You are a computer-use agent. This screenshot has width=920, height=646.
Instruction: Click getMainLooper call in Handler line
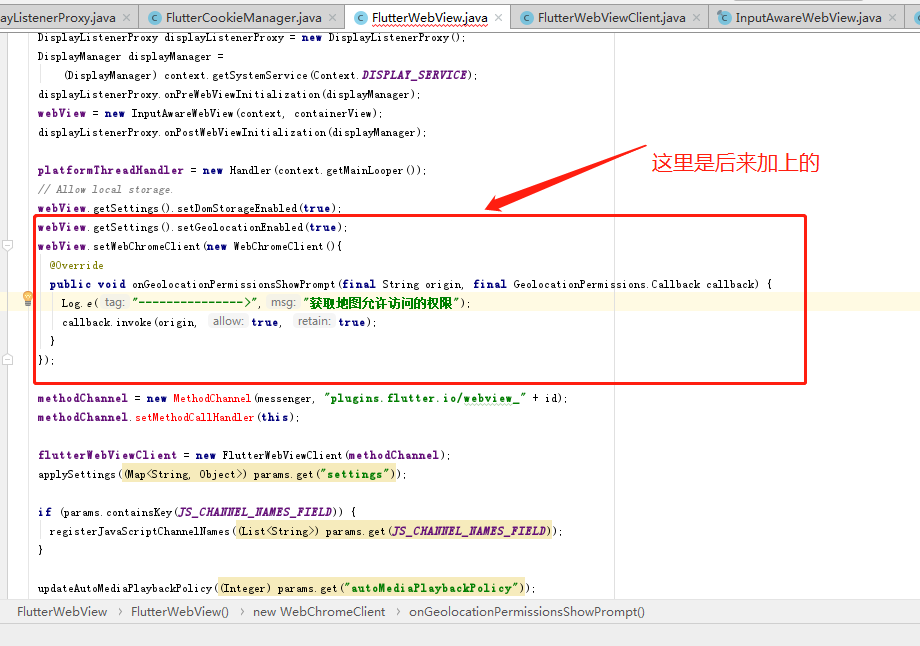[364, 170]
